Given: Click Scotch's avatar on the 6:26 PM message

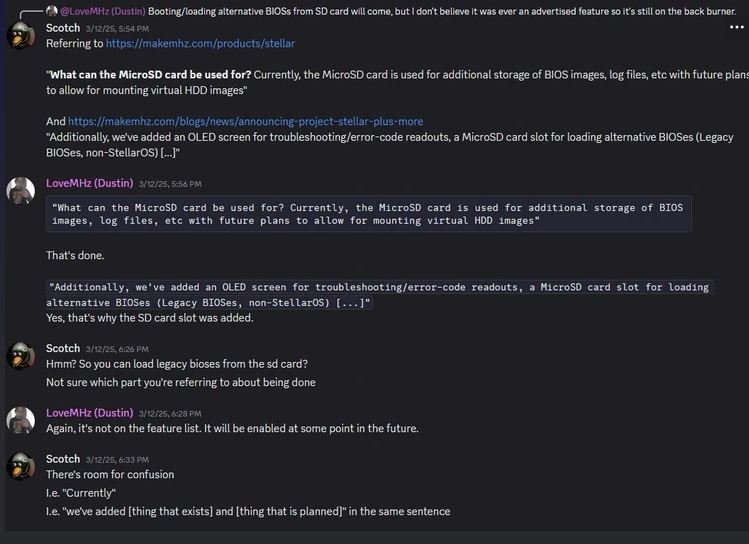Looking at the screenshot, I should (x=21, y=356).
